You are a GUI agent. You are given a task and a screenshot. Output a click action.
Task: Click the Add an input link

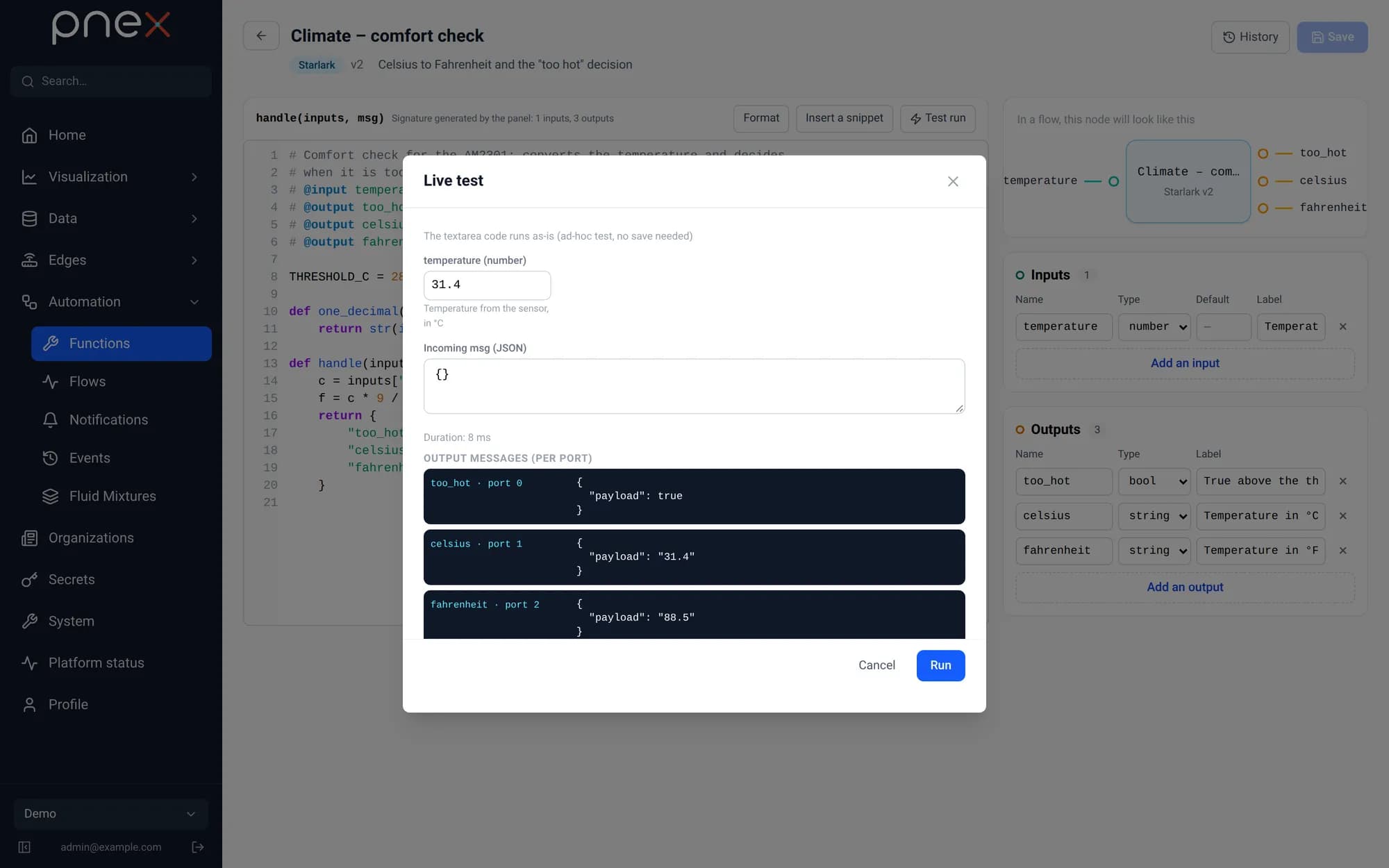[1185, 363]
